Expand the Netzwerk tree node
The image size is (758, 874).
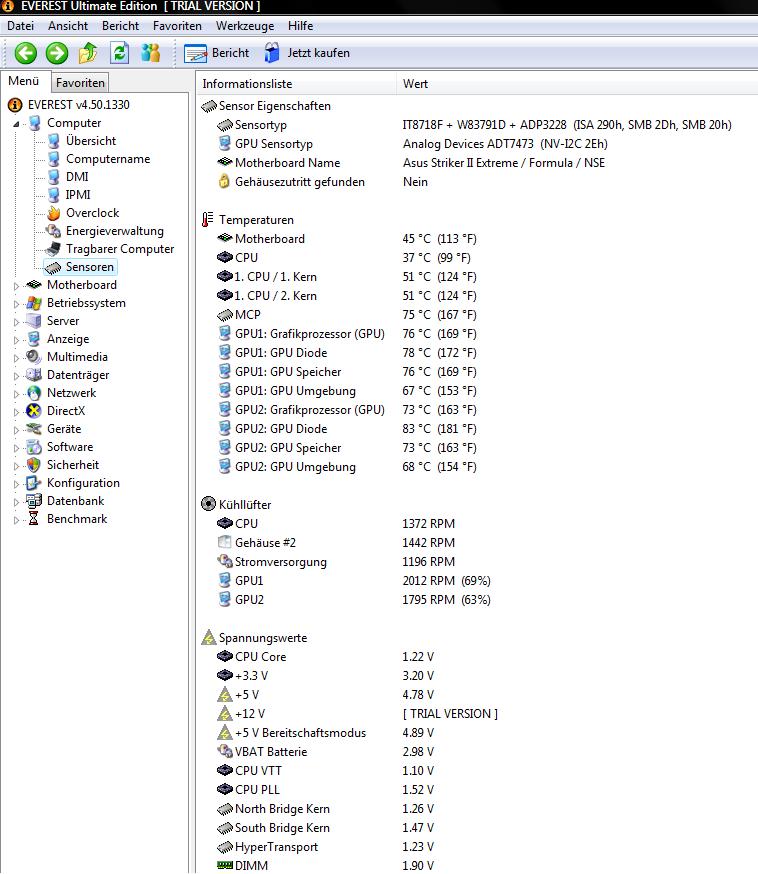click(x=16, y=394)
